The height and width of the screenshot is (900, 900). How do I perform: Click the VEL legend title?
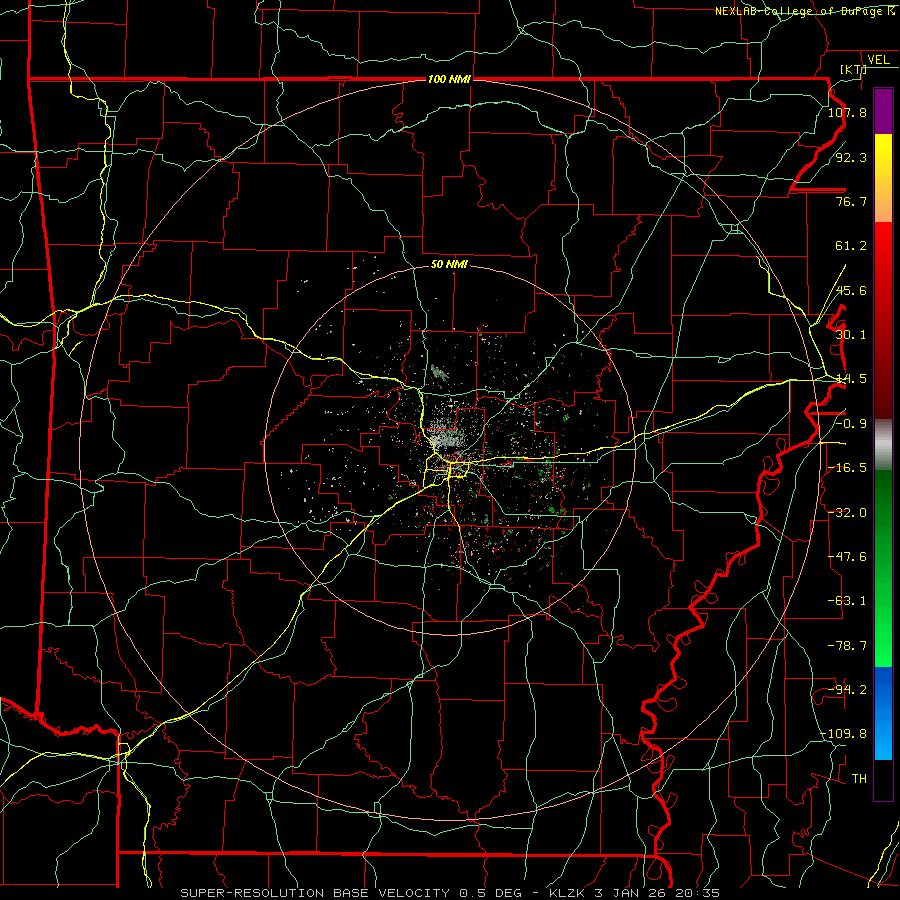(x=878, y=60)
